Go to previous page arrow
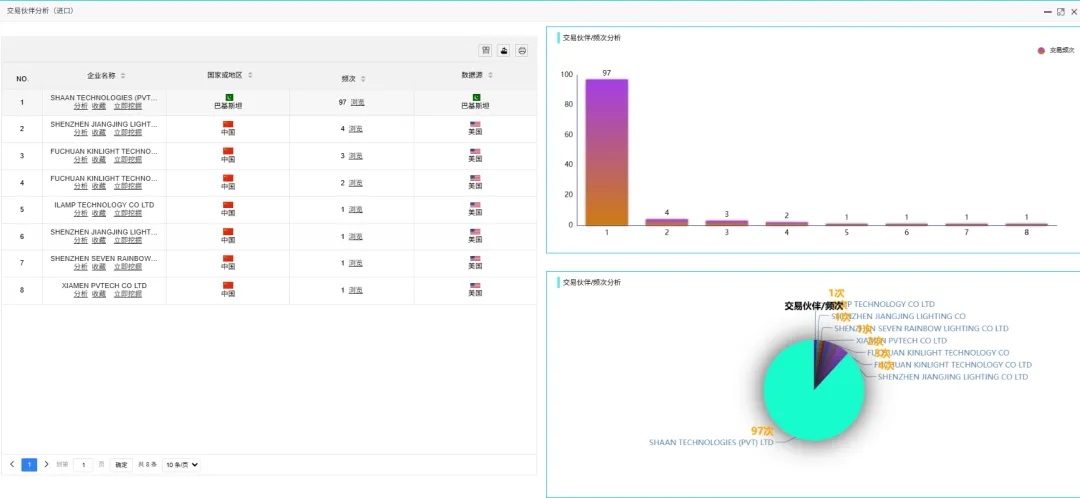Screen dimensions: 1080x498 tap(12, 464)
